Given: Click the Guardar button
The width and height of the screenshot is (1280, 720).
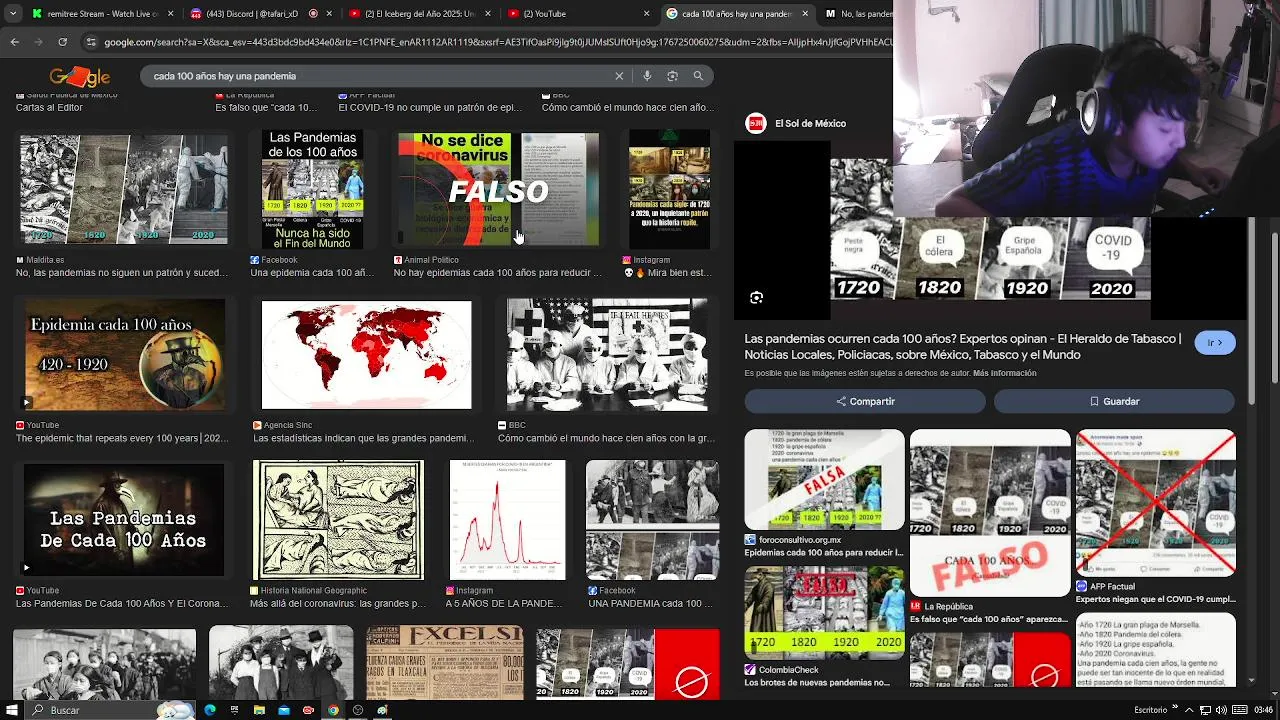Looking at the screenshot, I should 1114,401.
